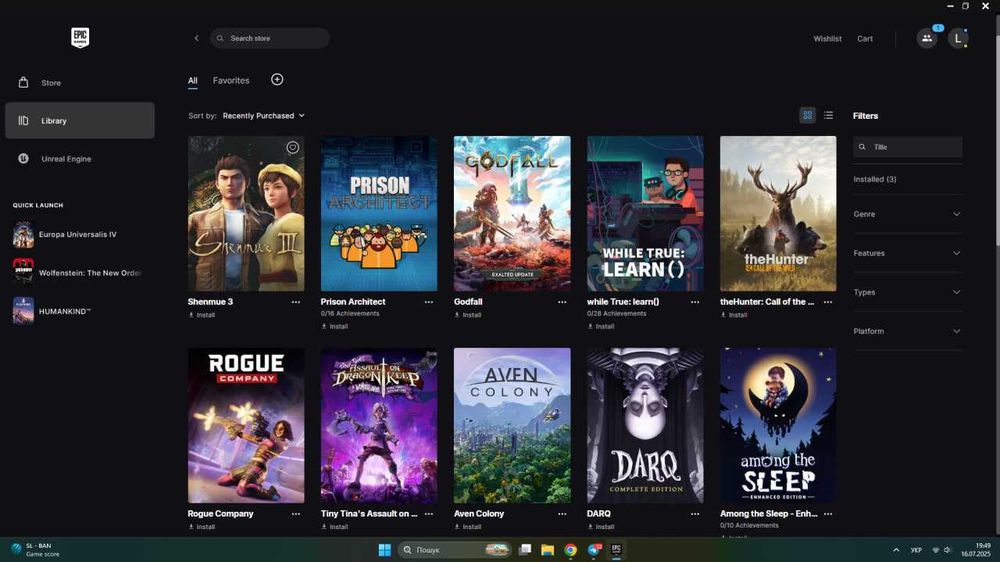This screenshot has width=1000, height=562.
Task: Open Tiny Tina's more options menu
Action: [x=429, y=514]
